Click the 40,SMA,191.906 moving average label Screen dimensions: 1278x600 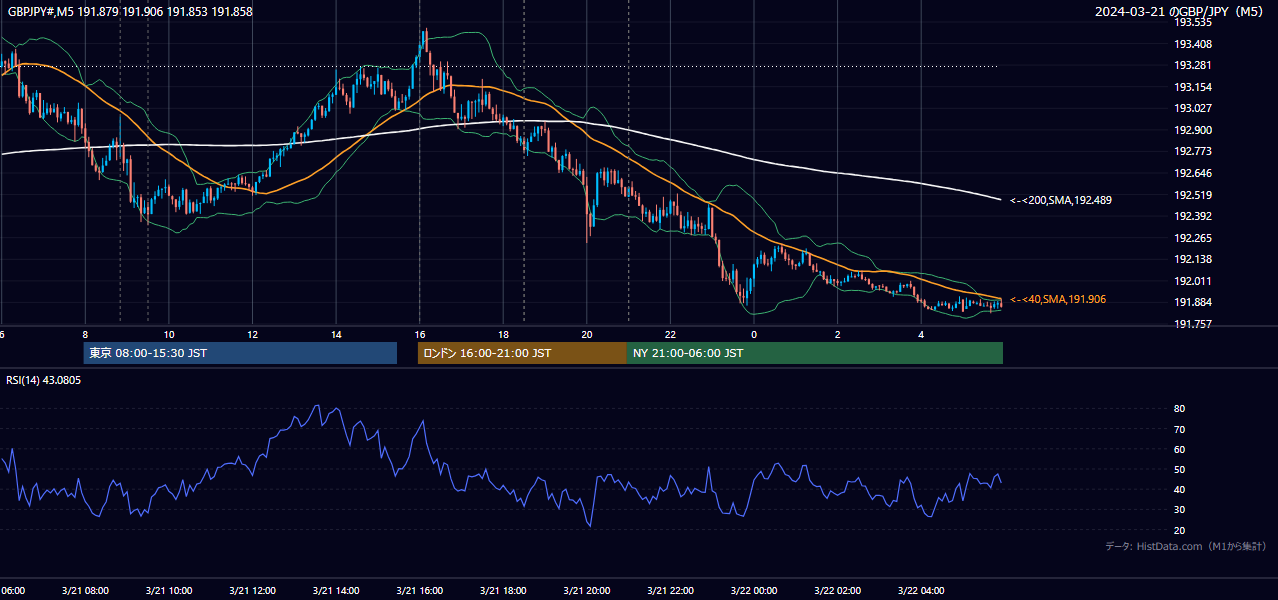click(x=1058, y=299)
